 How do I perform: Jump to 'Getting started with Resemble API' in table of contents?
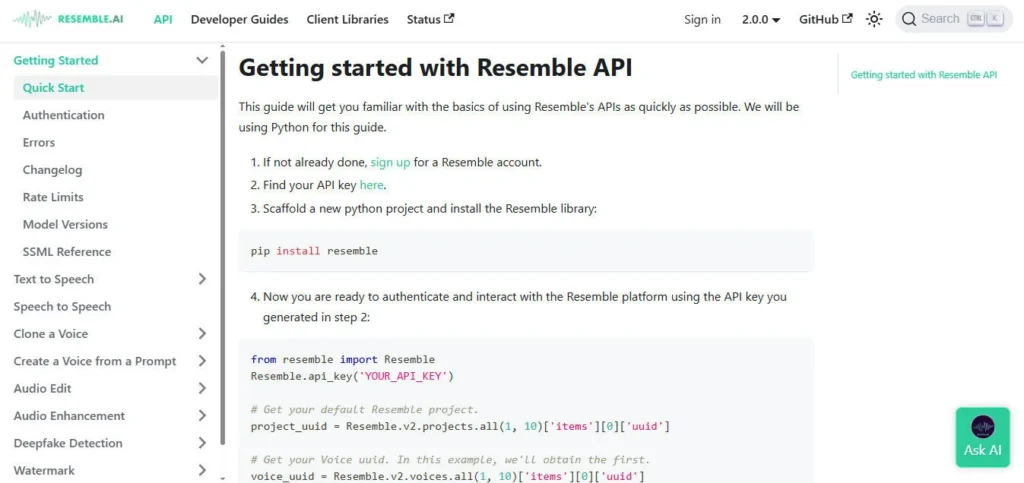pyautogui.click(x=923, y=75)
